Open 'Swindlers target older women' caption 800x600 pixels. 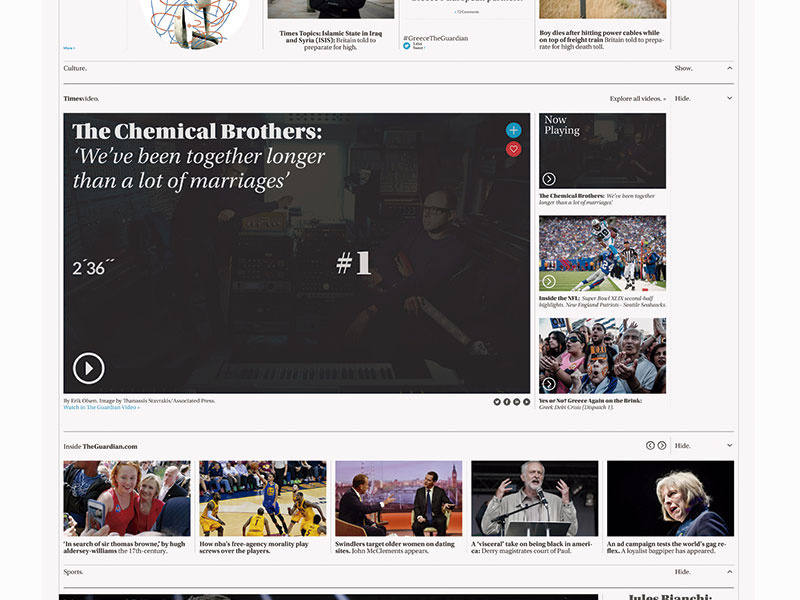[395, 547]
